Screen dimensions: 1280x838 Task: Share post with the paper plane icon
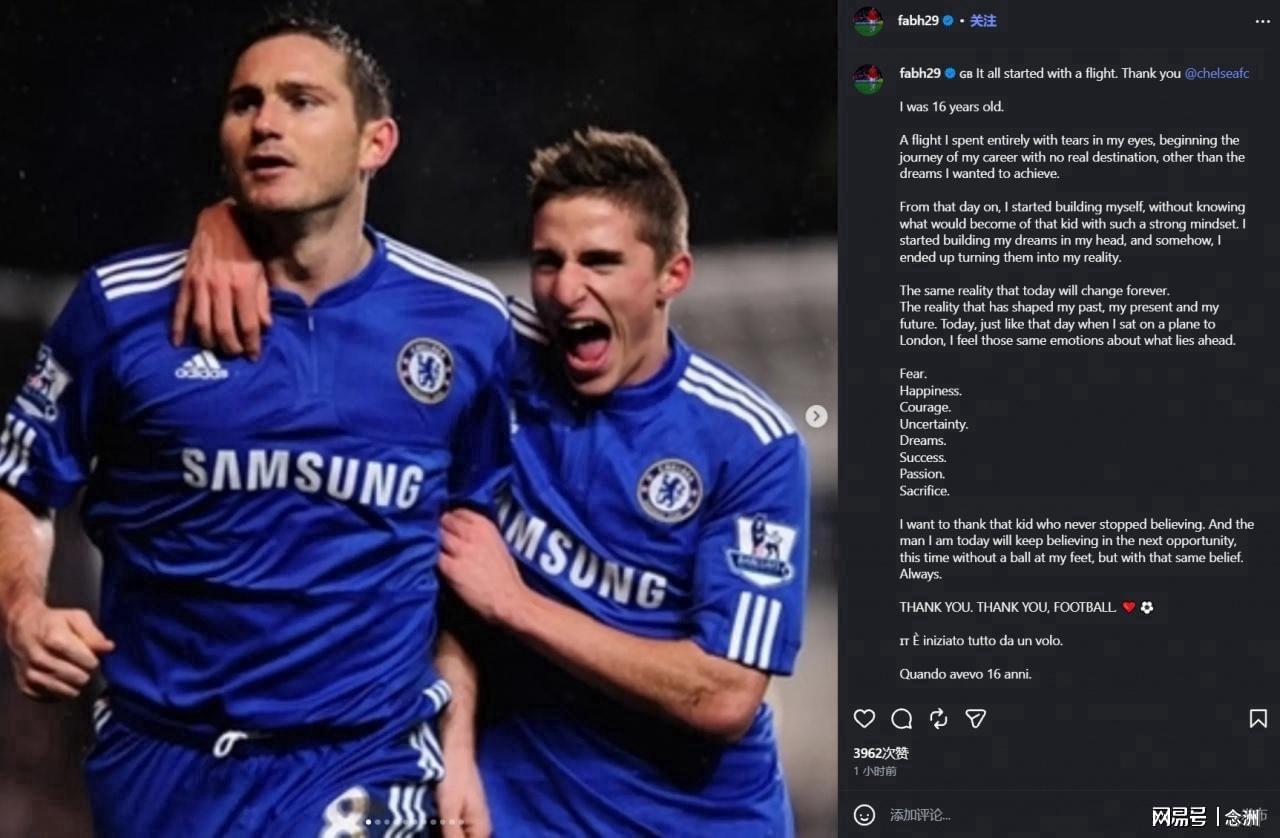pos(975,719)
